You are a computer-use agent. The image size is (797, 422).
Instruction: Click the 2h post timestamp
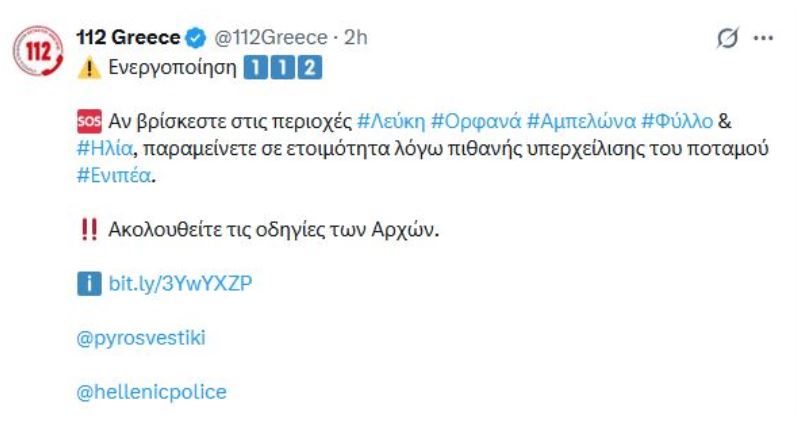point(356,38)
